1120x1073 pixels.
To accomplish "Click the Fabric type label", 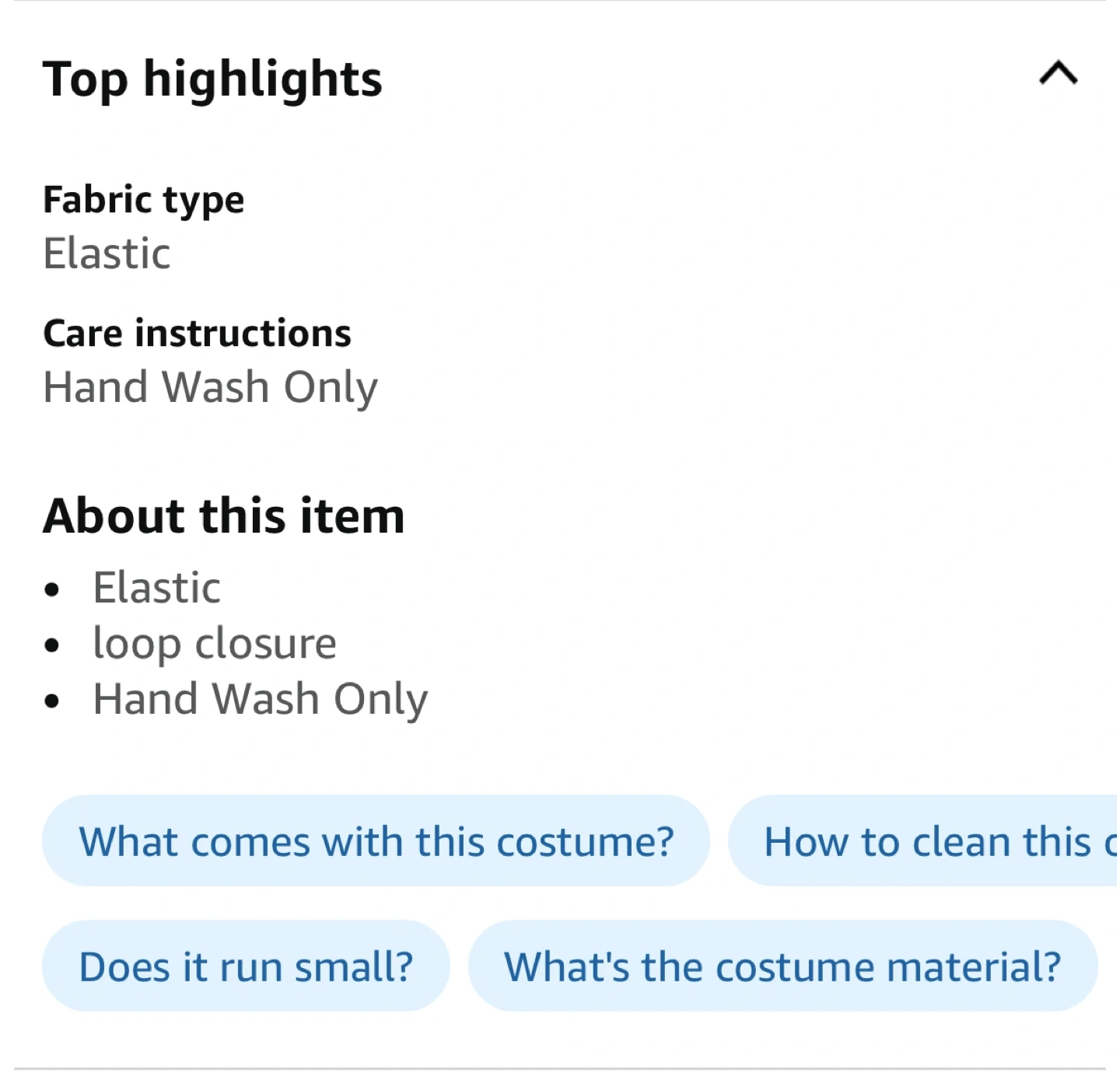I will pyautogui.click(x=143, y=200).
